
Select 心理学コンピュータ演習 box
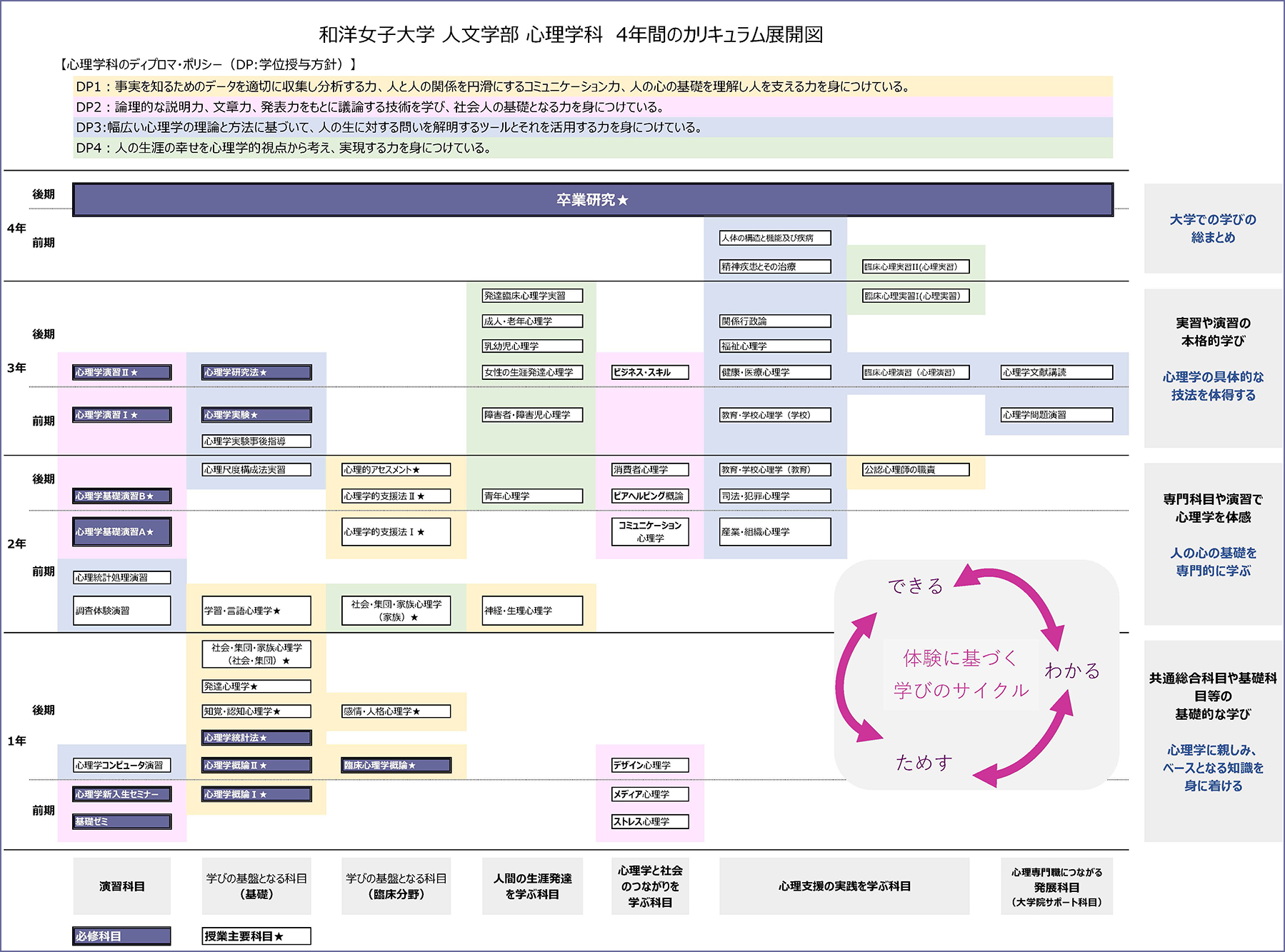[x=122, y=765]
